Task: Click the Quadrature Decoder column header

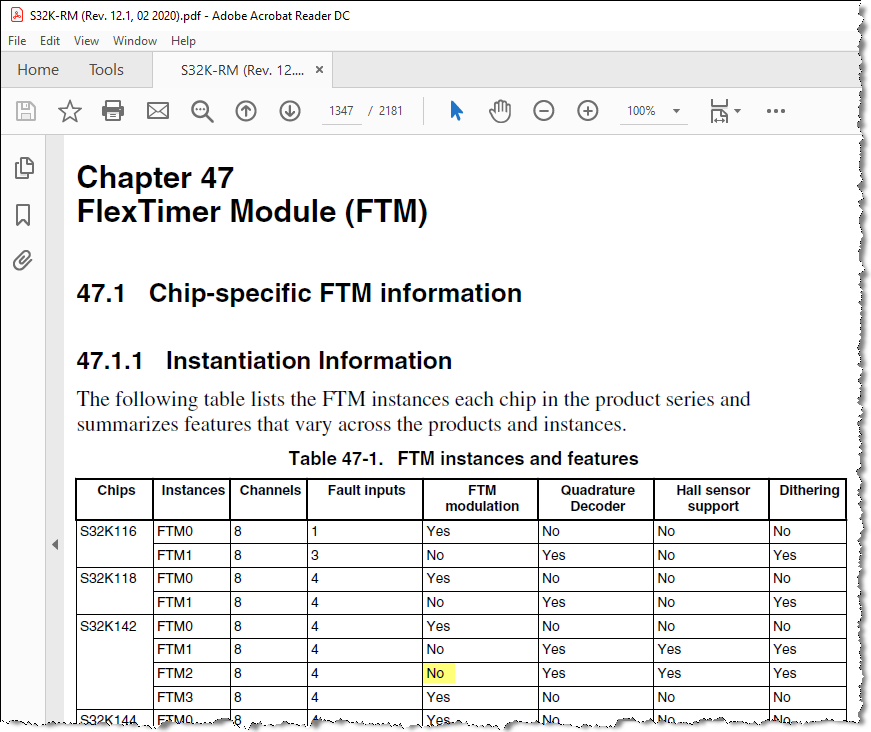Action: (598, 498)
